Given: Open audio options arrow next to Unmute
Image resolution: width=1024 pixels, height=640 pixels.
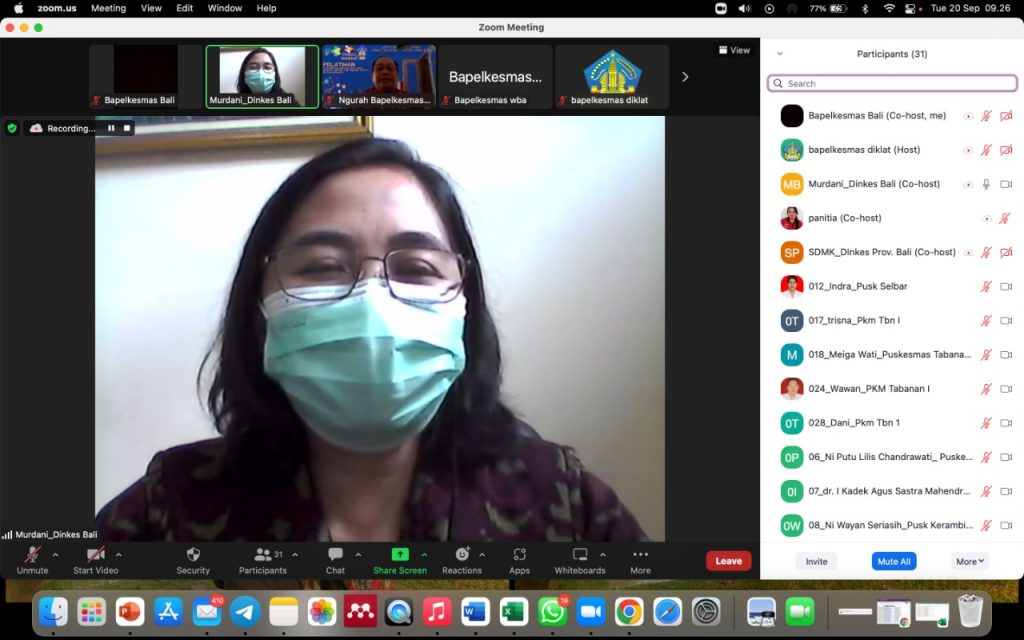Looking at the screenshot, I should [55, 554].
